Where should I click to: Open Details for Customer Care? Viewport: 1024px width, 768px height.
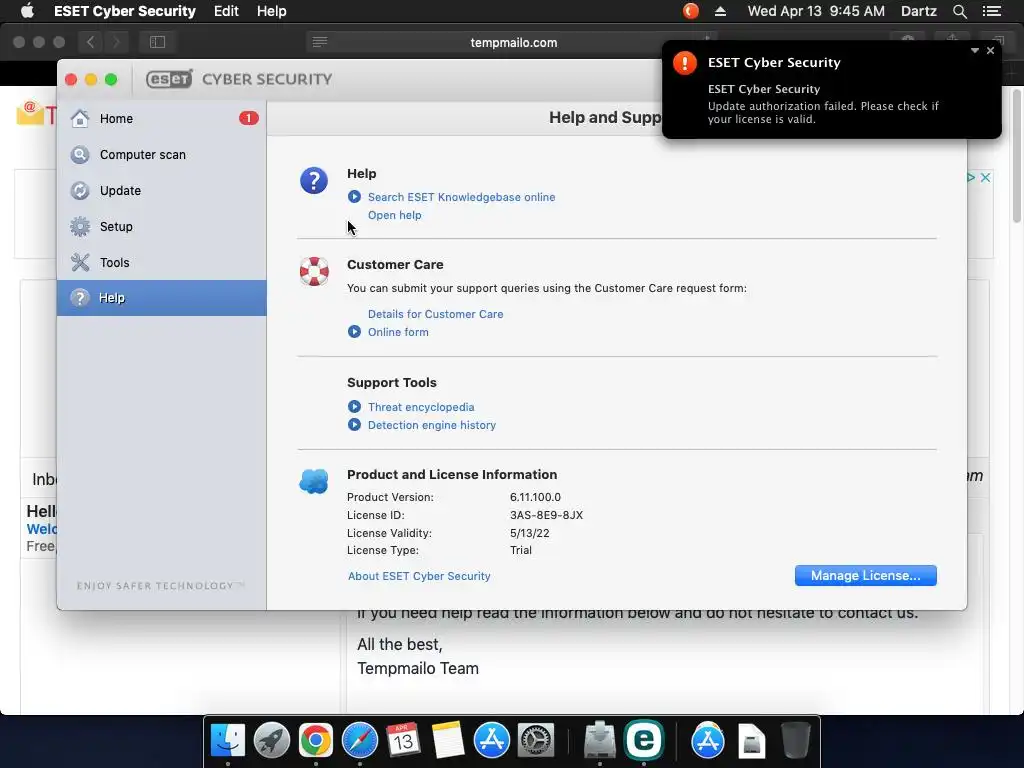[436, 314]
